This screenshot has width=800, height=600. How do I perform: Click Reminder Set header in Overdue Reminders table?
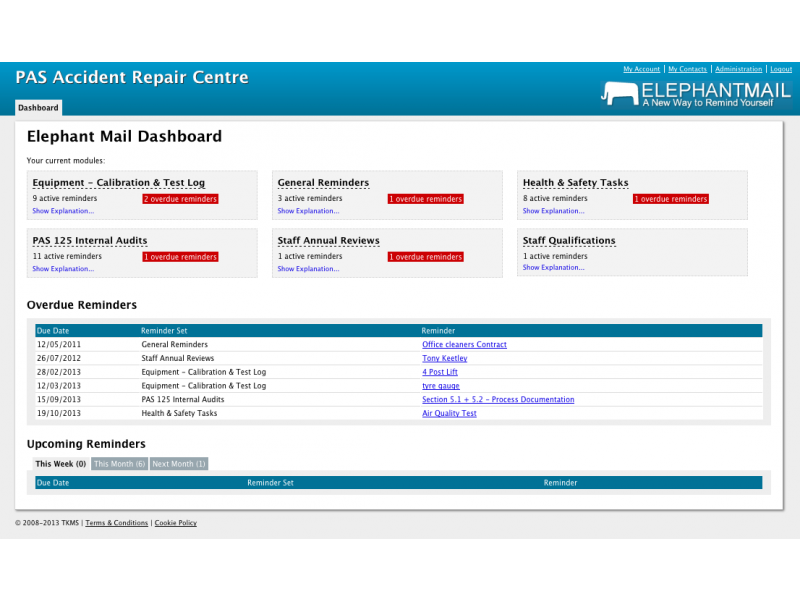coord(164,331)
